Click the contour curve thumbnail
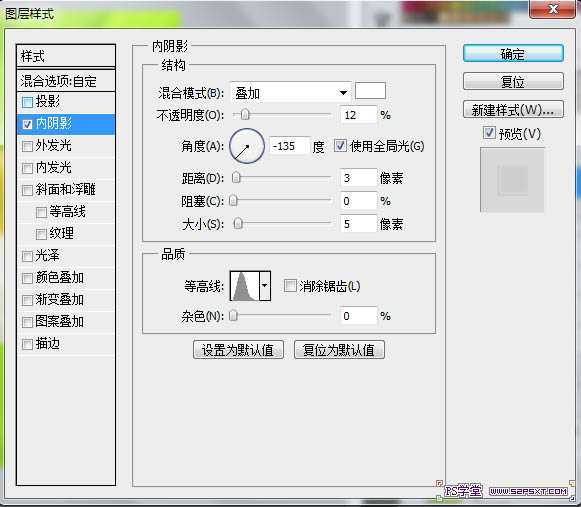 coord(245,285)
